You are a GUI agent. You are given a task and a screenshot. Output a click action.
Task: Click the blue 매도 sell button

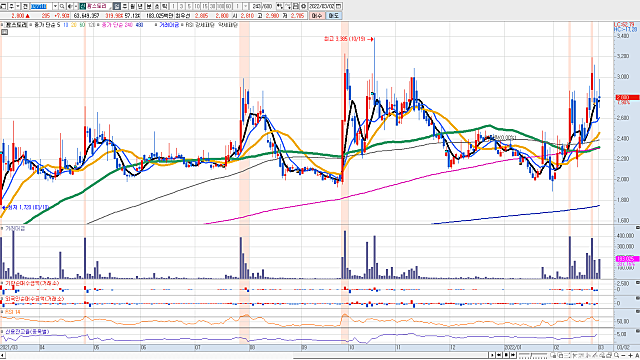pyautogui.click(x=333, y=16)
